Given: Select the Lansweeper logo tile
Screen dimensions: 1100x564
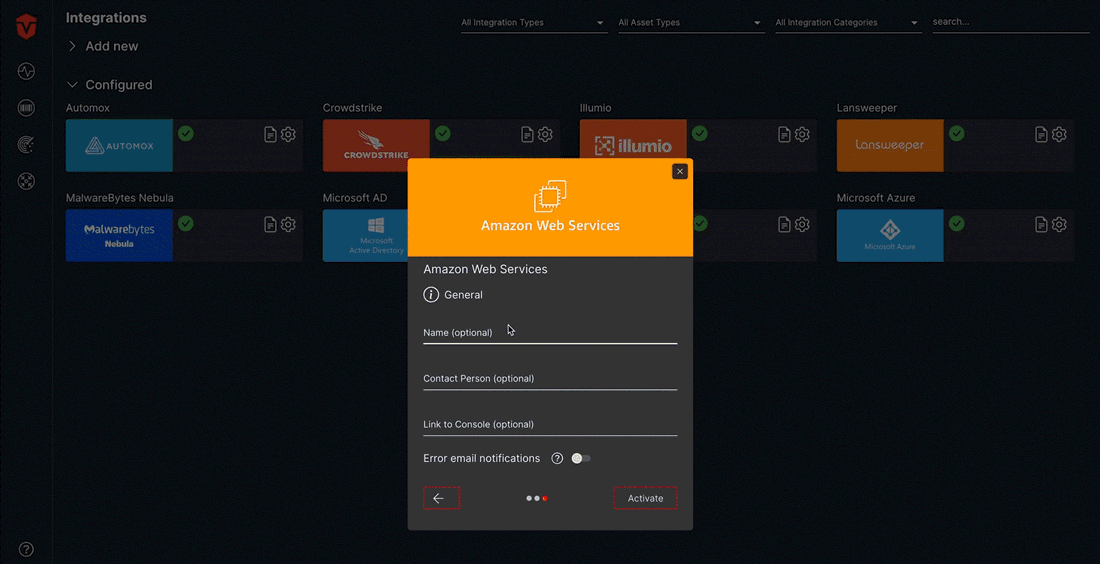Looking at the screenshot, I should tap(890, 145).
